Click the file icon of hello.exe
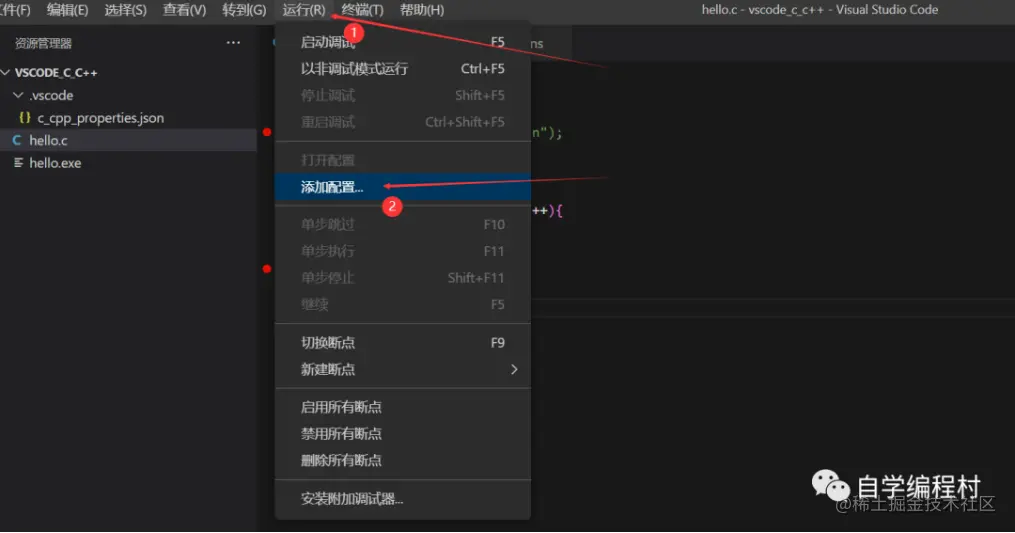This screenshot has height=533, width=1015. click(19, 163)
